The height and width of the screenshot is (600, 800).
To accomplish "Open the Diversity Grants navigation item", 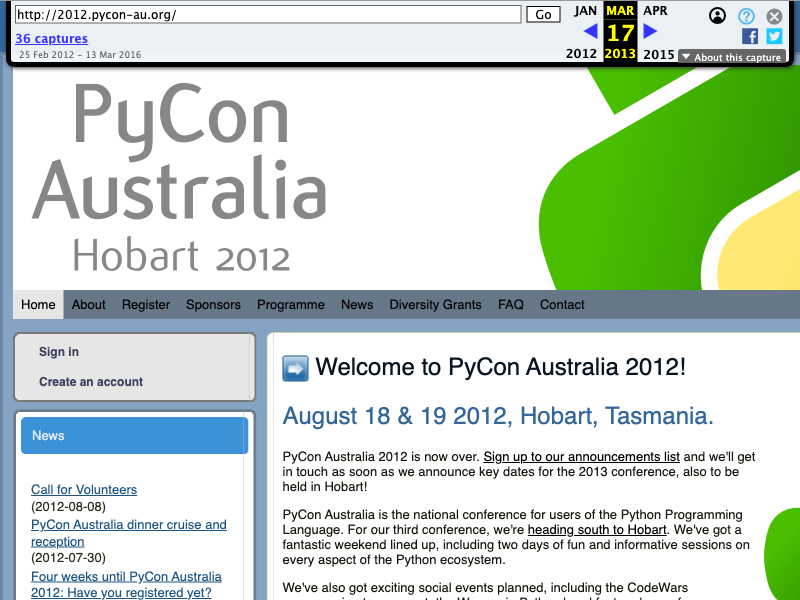I will 436,305.
